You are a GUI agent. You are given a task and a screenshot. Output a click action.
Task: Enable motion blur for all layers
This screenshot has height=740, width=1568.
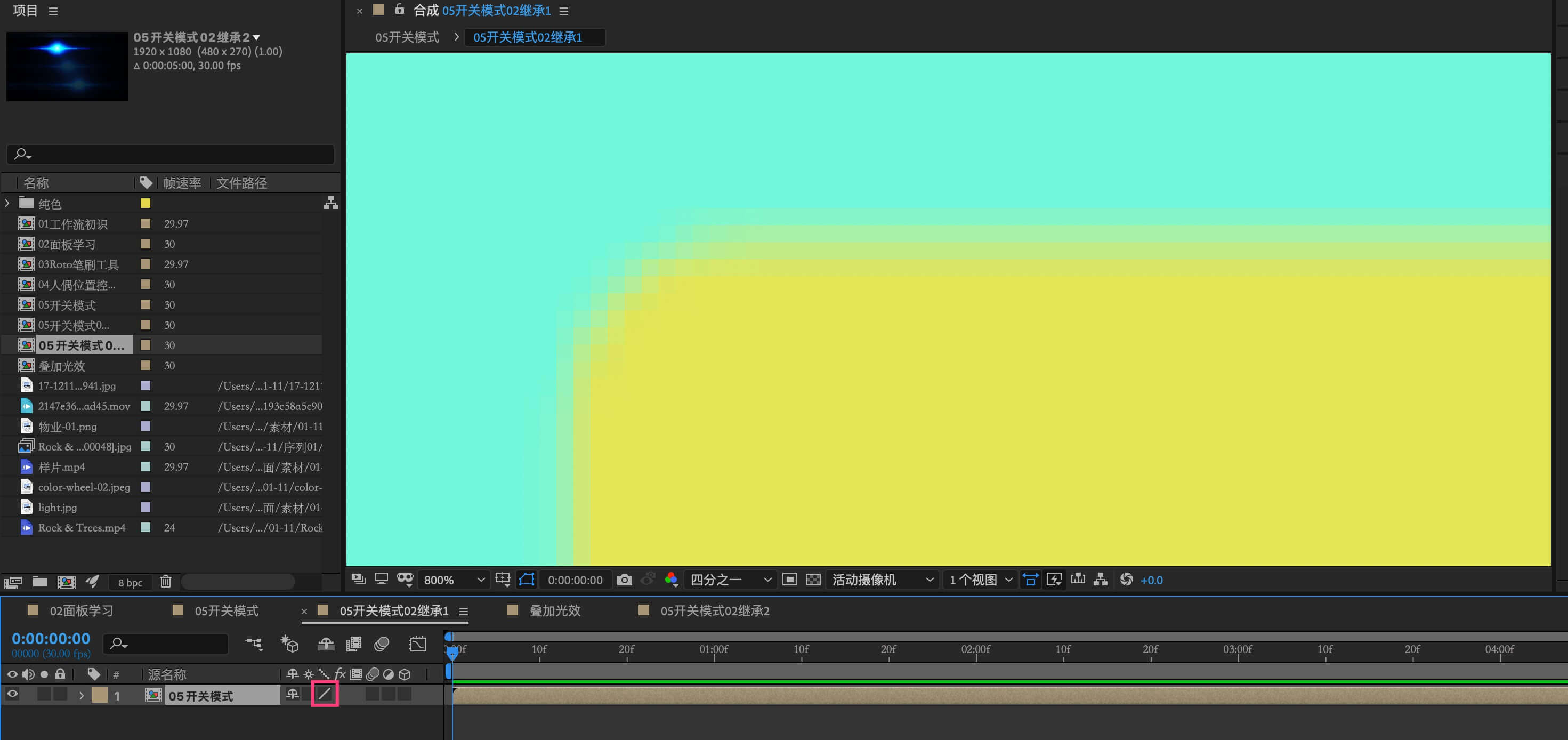tap(382, 644)
